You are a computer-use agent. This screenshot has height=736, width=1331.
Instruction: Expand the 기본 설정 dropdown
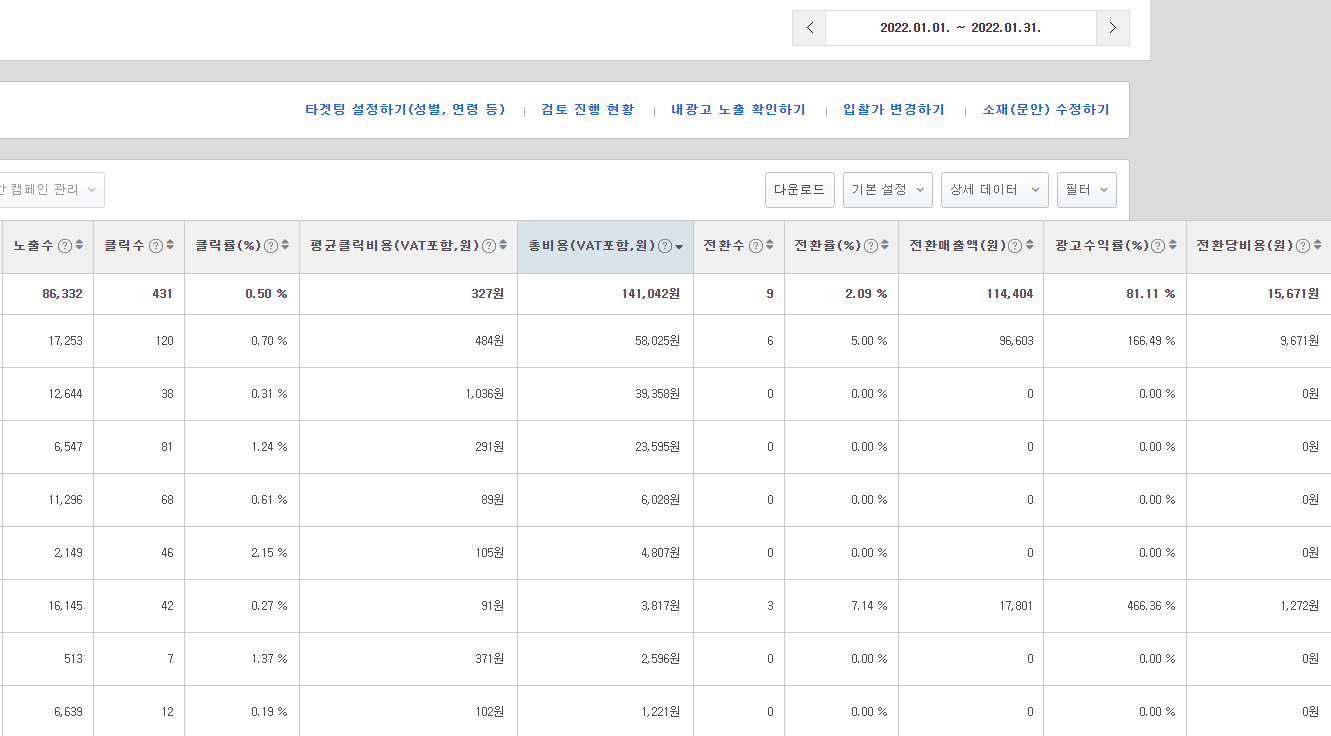pos(887,190)
